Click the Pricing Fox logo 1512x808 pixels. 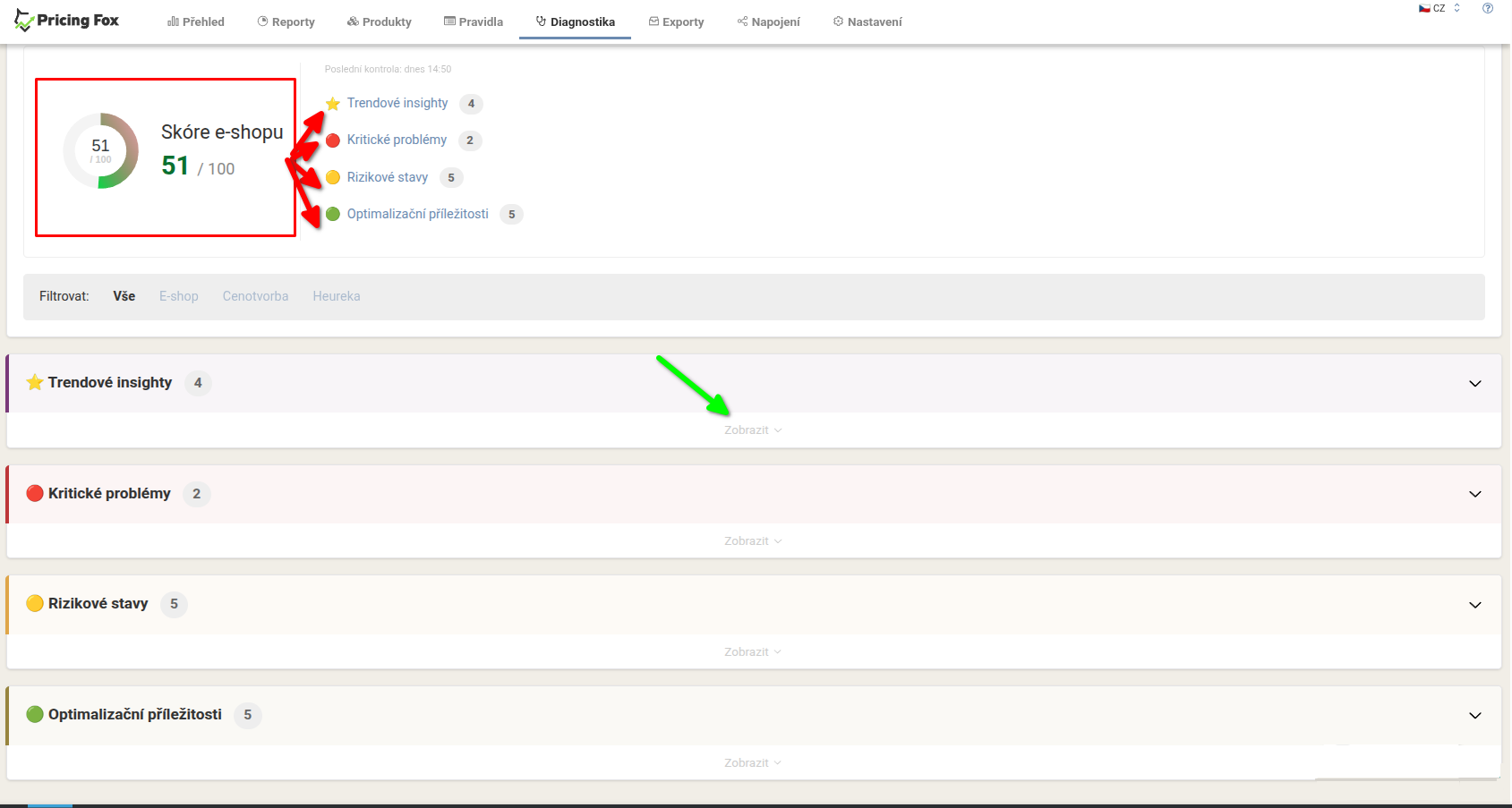point(67,21)
